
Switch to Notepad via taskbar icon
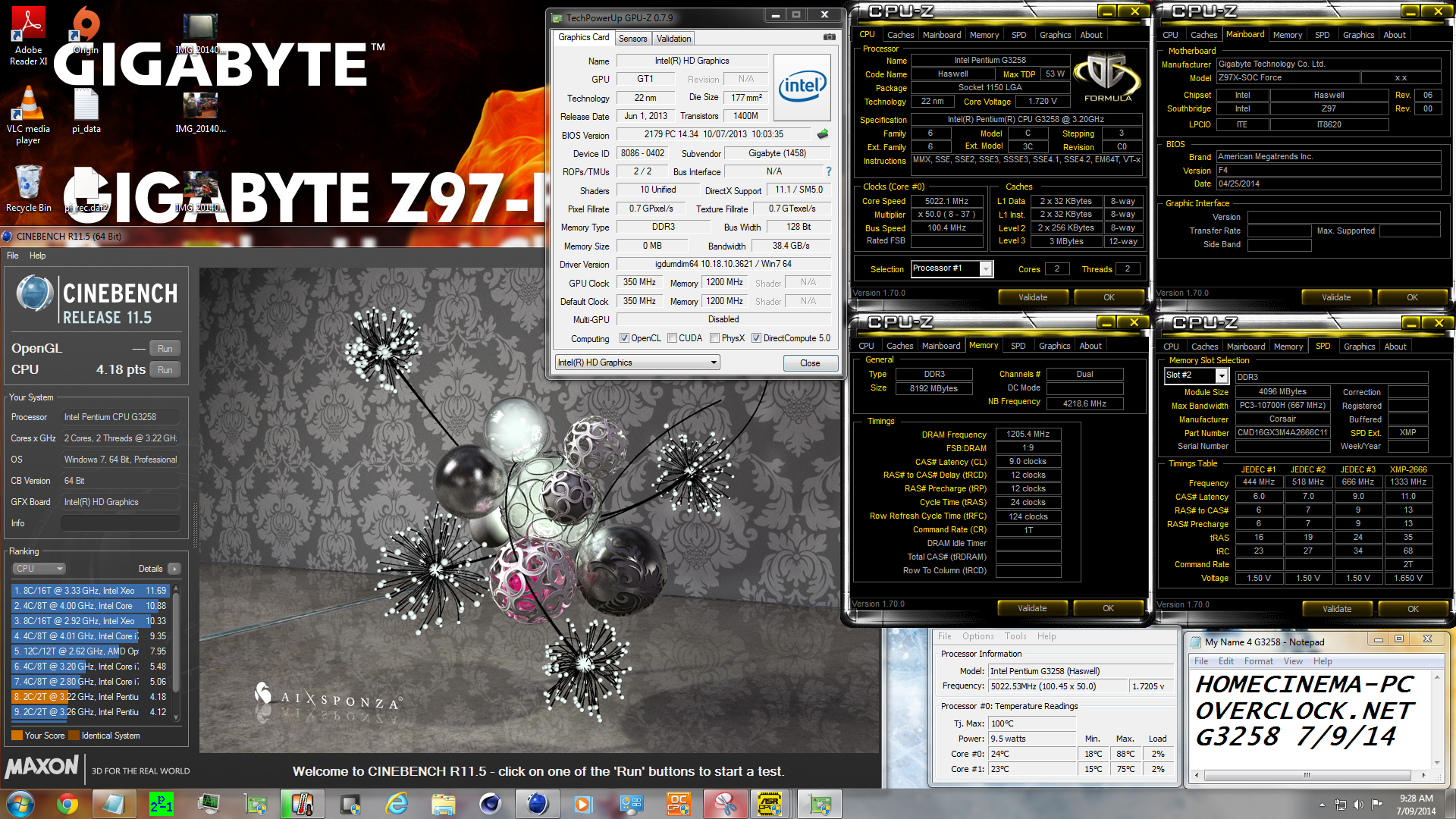point(114,804)
